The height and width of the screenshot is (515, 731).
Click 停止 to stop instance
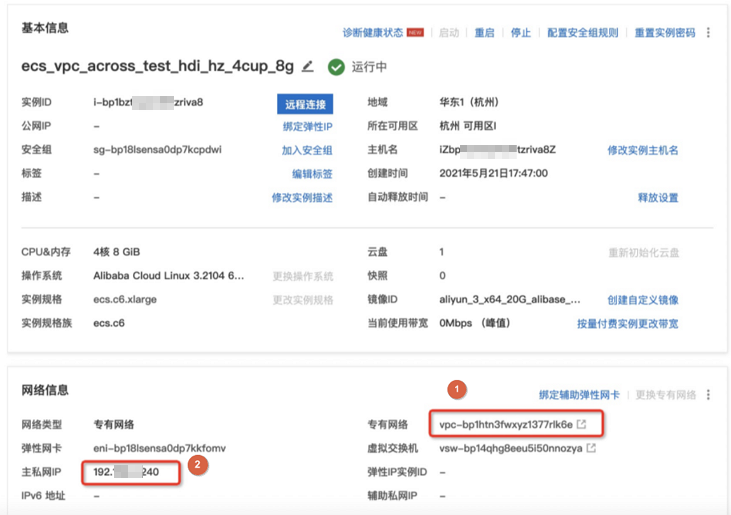[521, 33]
